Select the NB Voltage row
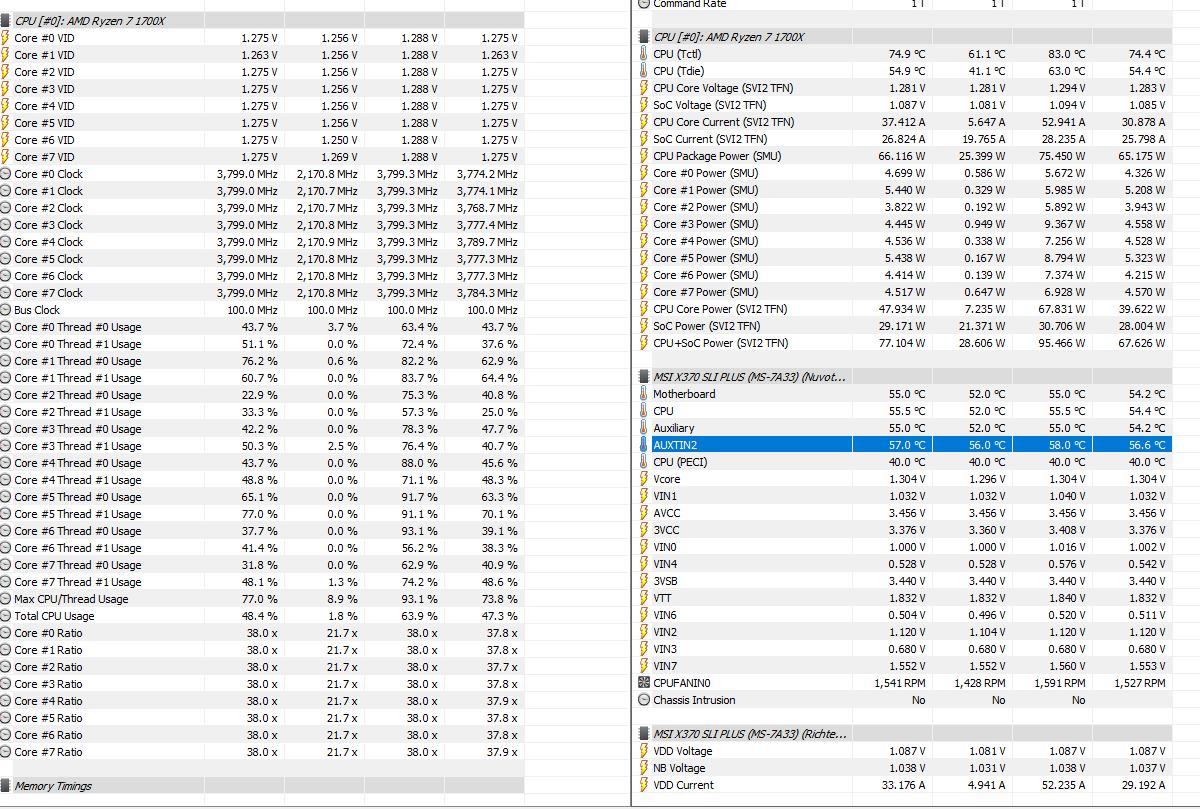This screenshot has height=809, width=1200. (x=903, y=768)
